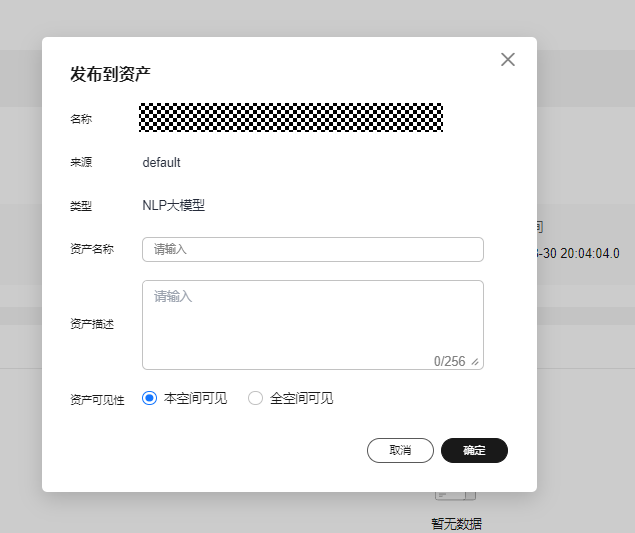Viewport: 635px width, 533px height.
Task: Click the 取消 button
Action: (400, 450)
